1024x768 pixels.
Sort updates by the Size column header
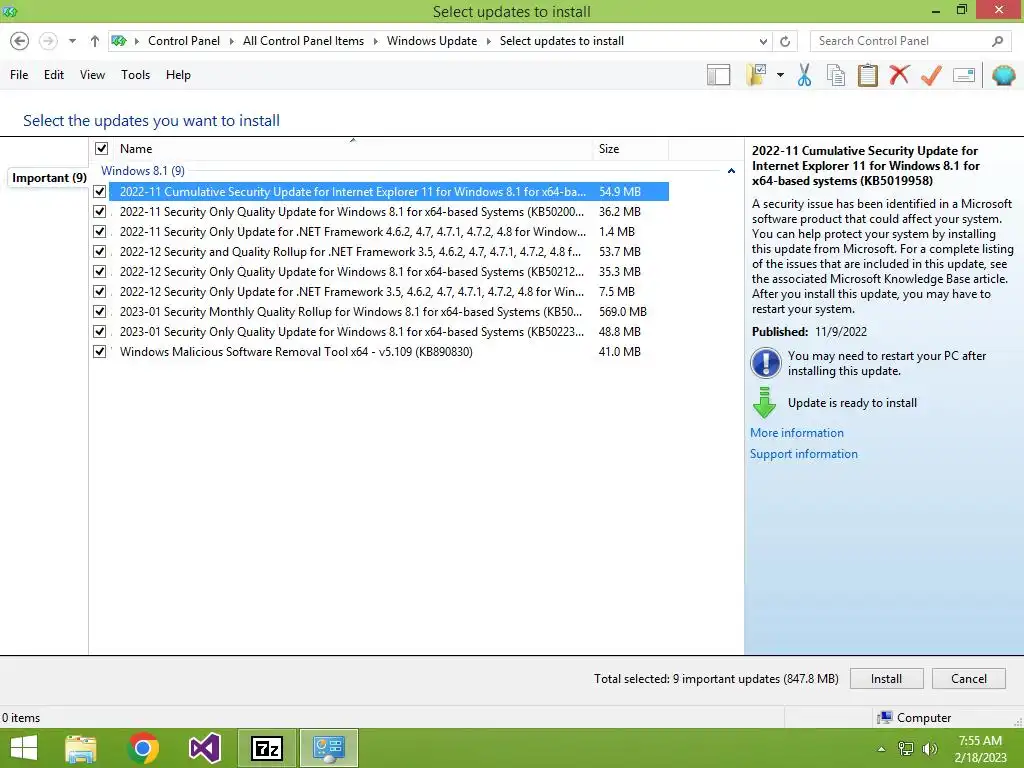tap(630, 149)
